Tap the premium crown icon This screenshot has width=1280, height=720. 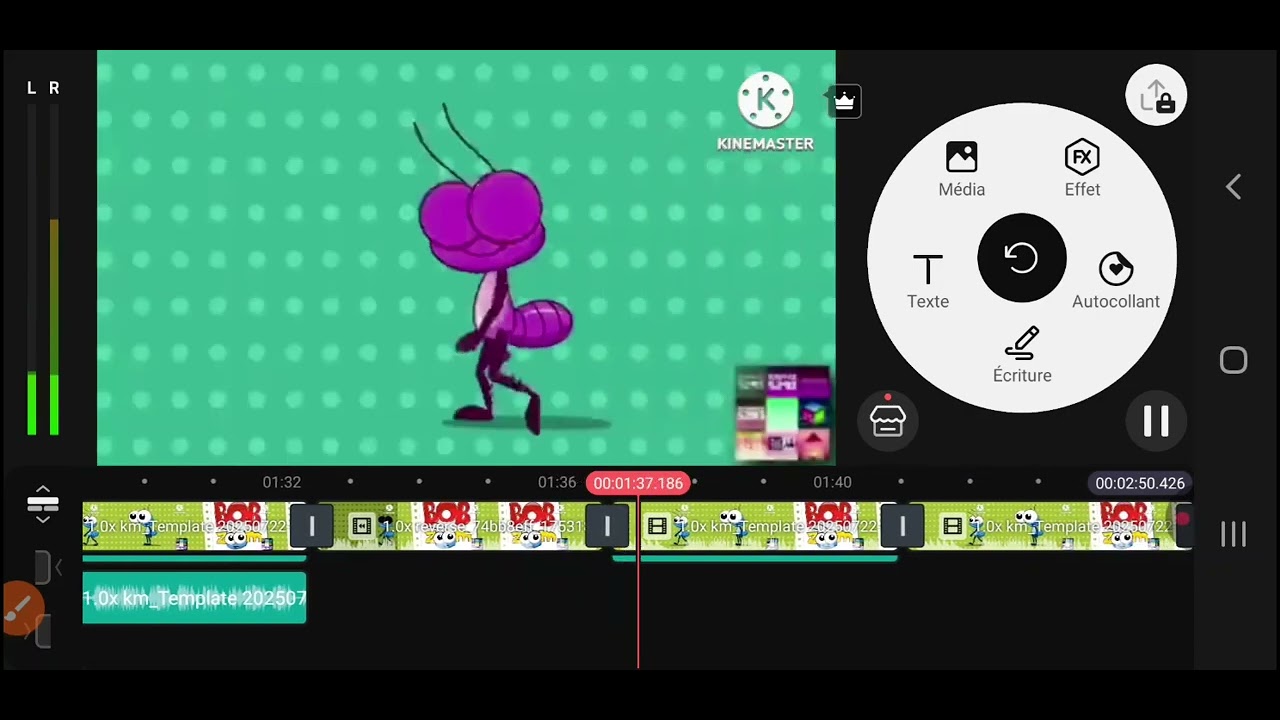coord(845,101)
